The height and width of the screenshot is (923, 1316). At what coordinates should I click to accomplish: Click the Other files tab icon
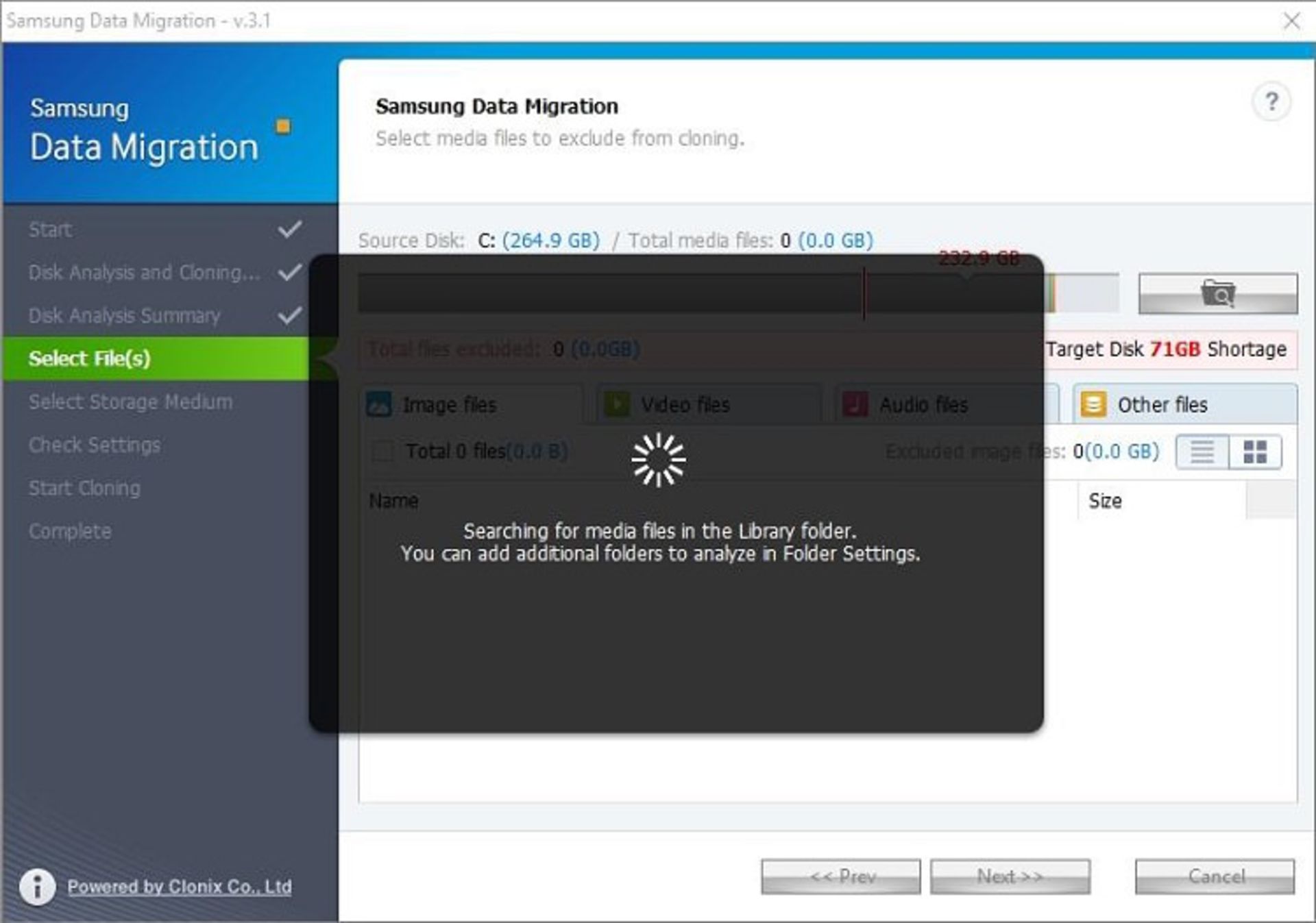click(x=1093, y=404)
